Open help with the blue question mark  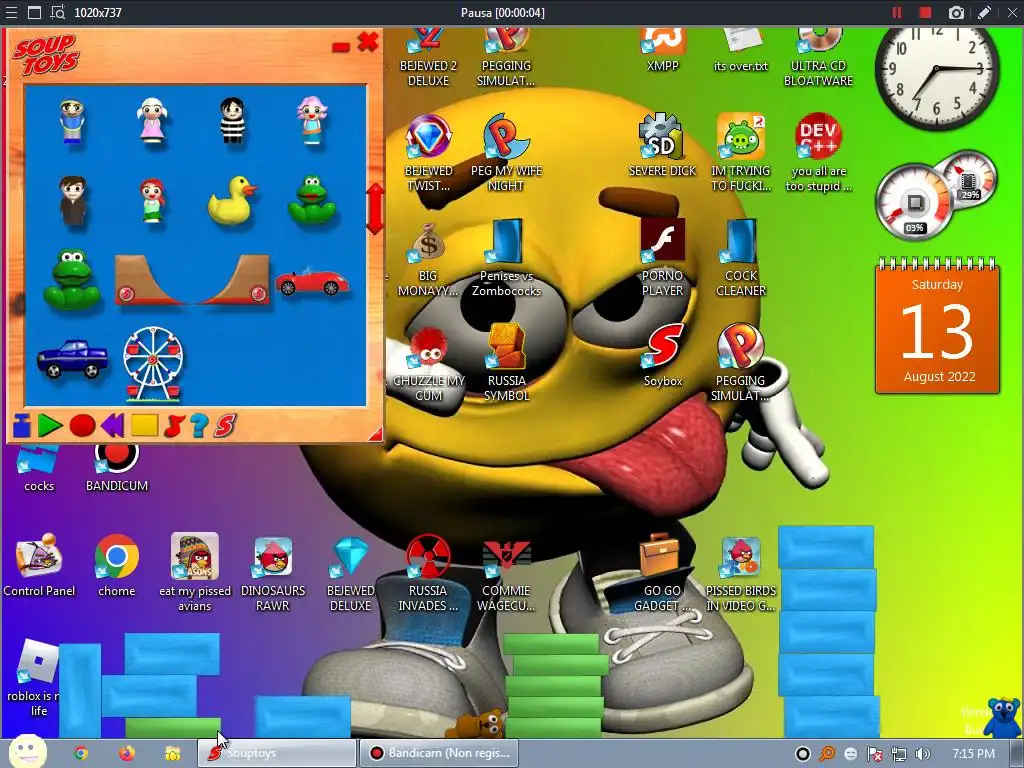199,426
